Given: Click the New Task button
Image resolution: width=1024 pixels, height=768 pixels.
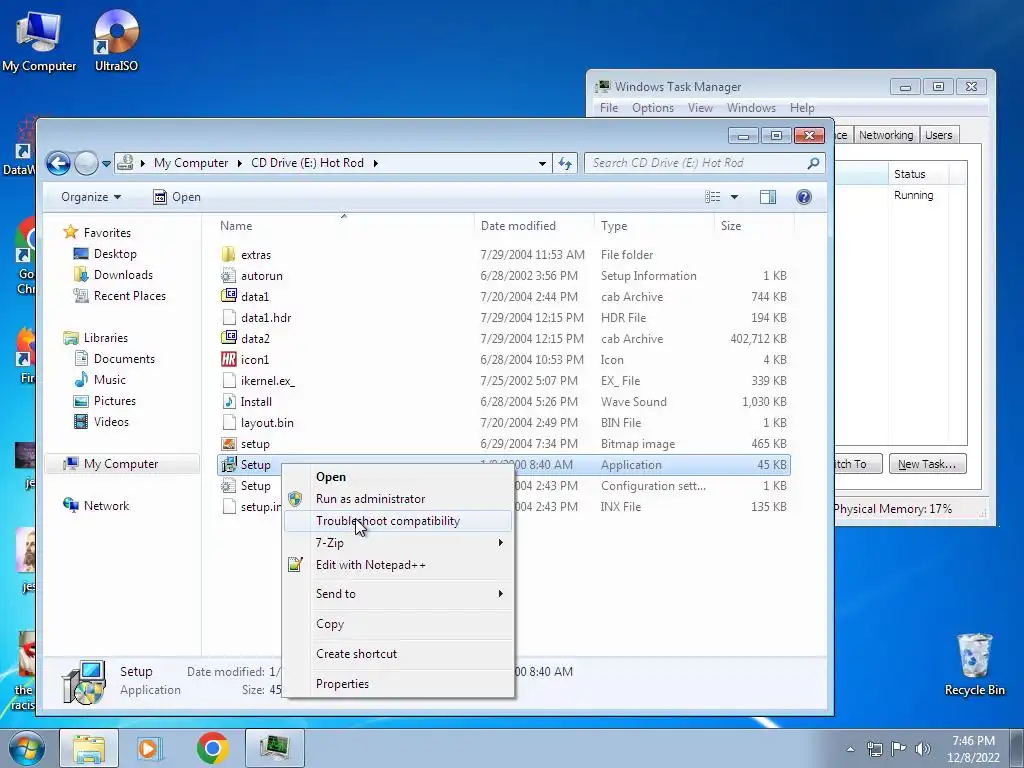Looking at the screenshot, I should tap(927, 464).
